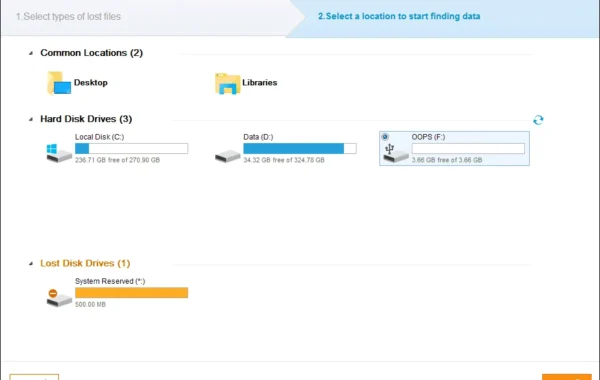
Task: Click the OOPS (F:) empty usage bar
Action: click(468, 148)
